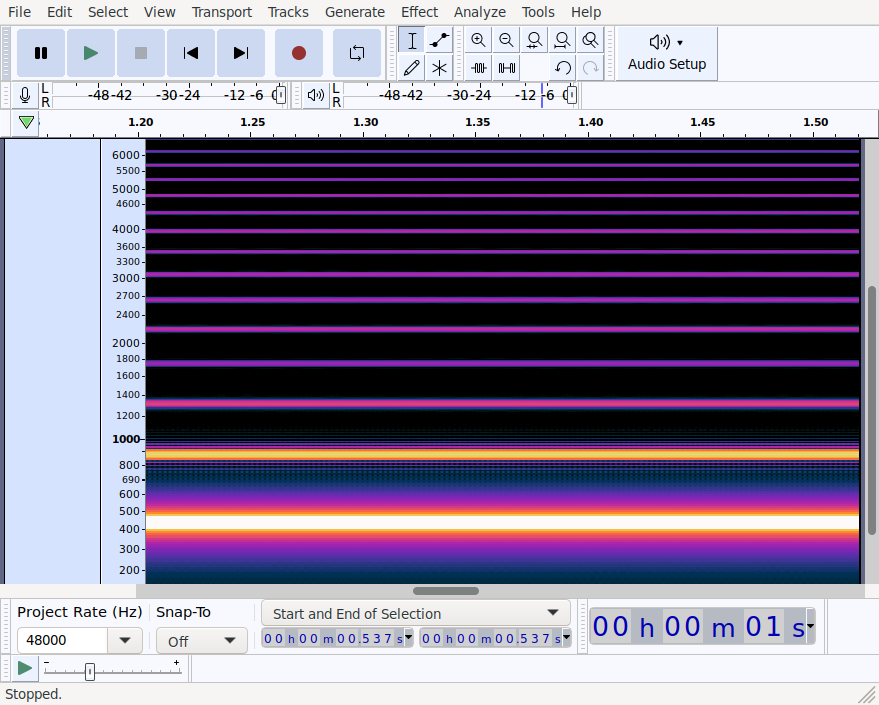Start recording with the red Record button

[x=299, y=53]
